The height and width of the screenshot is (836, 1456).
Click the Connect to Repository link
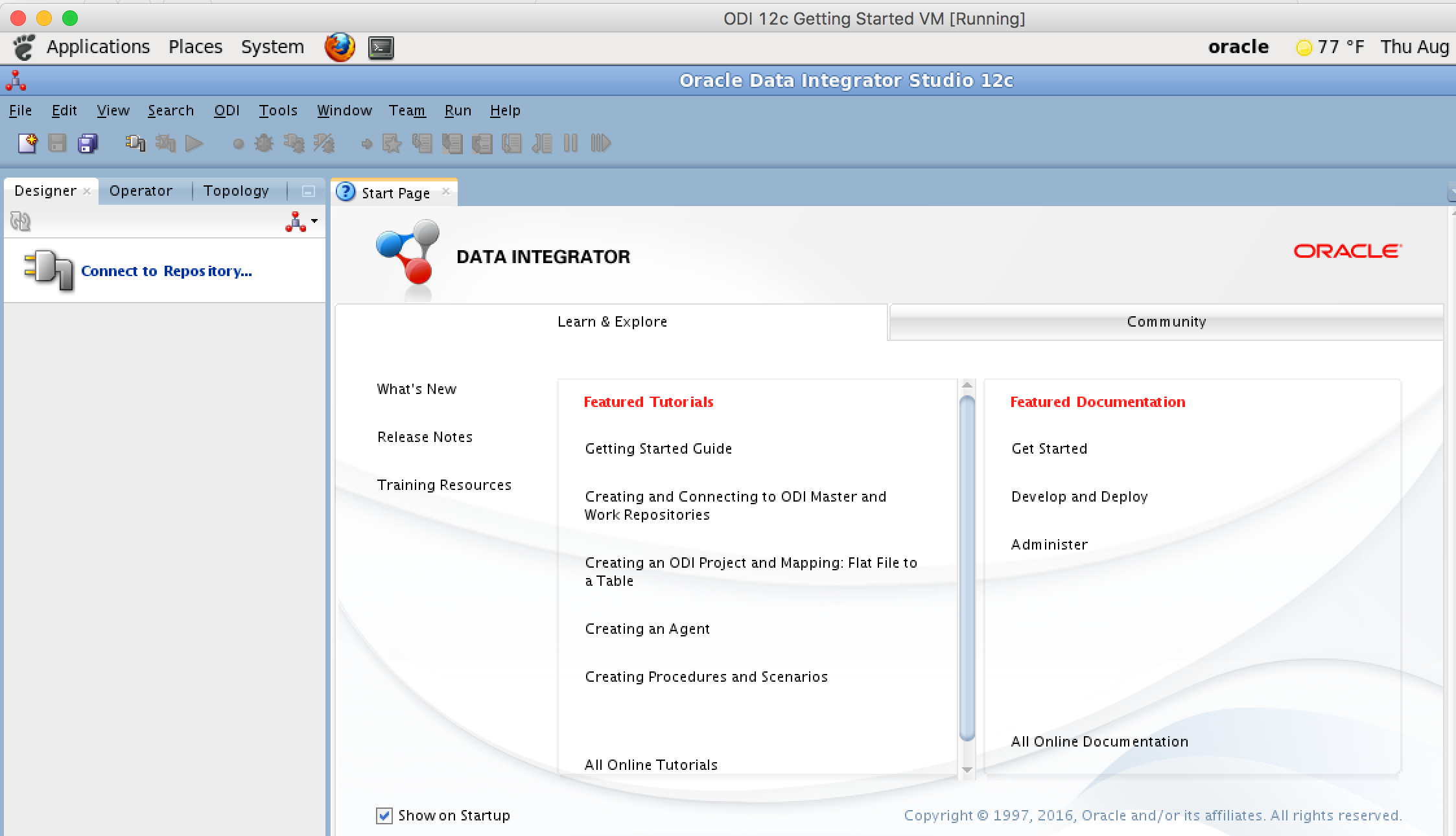[x=166, y=270]
